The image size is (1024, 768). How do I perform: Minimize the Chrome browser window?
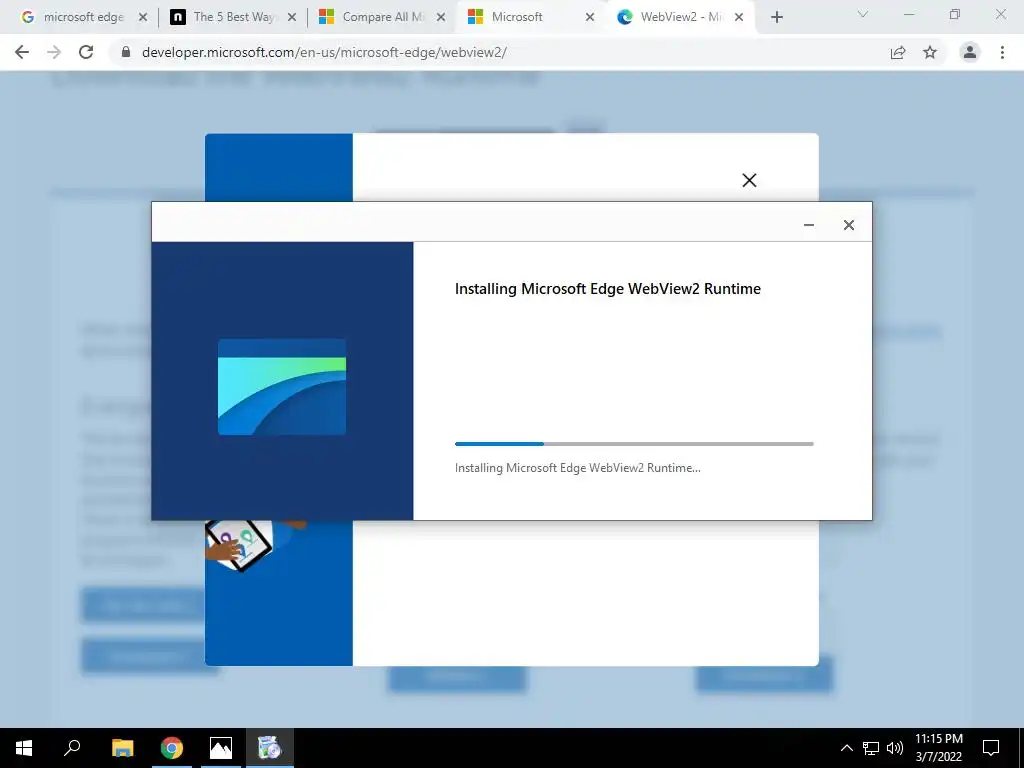[x=909, y=14]
